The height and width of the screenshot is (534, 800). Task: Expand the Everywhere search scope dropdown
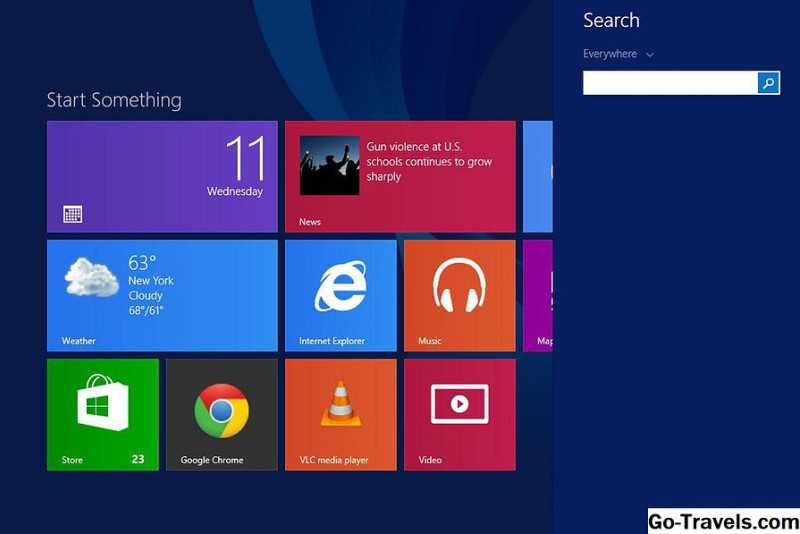(x=618, y=54)
